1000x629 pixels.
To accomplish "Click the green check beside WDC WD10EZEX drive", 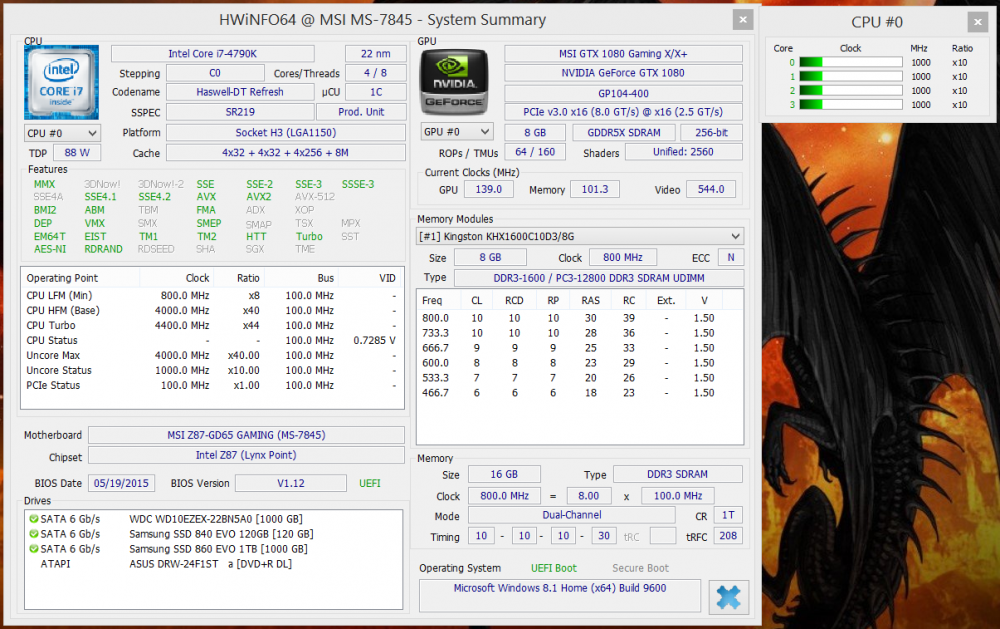I will 34,519.
